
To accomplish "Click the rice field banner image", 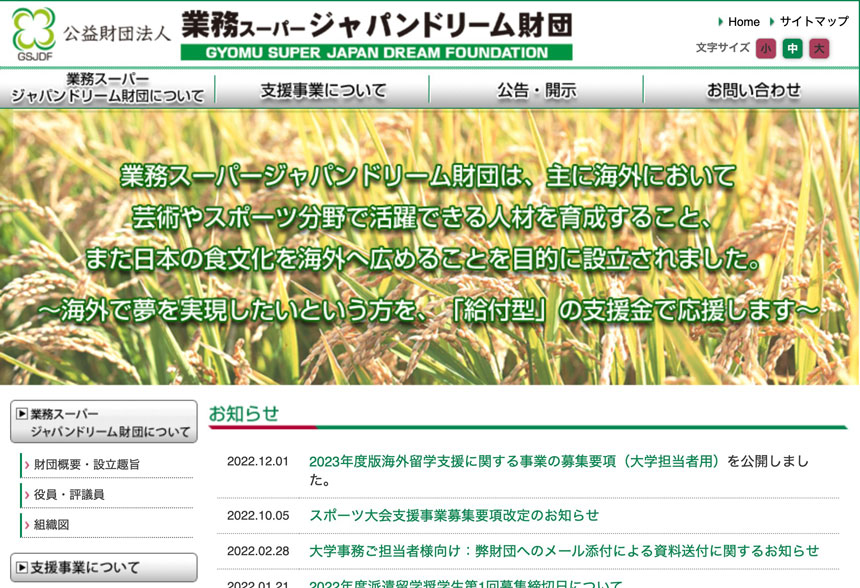I will 430,247.
